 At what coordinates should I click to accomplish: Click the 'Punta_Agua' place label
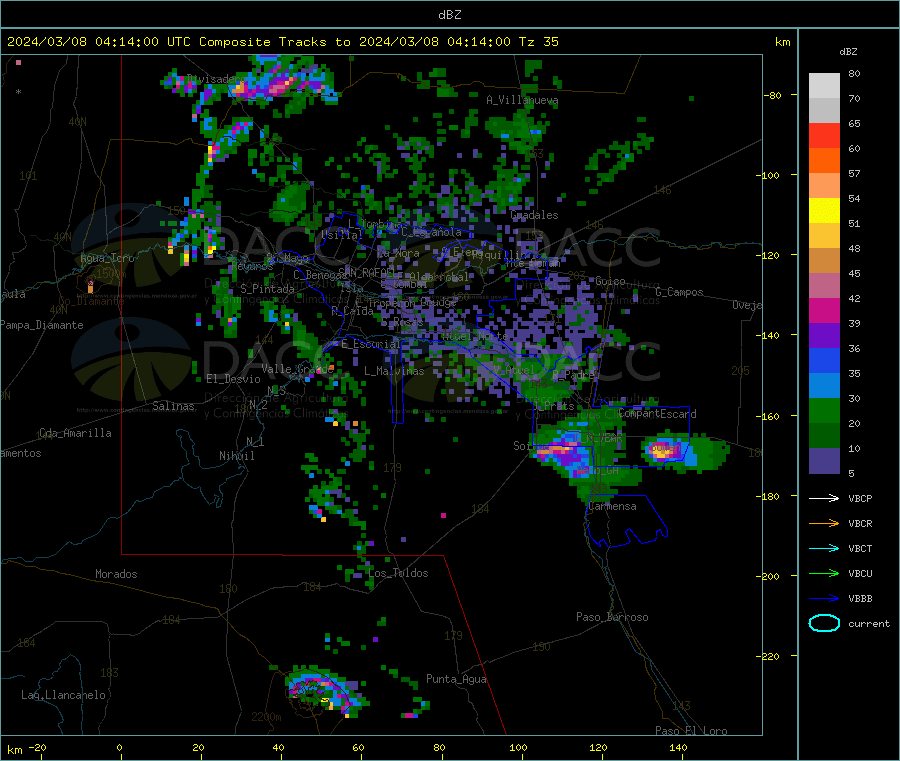(456, 679)
